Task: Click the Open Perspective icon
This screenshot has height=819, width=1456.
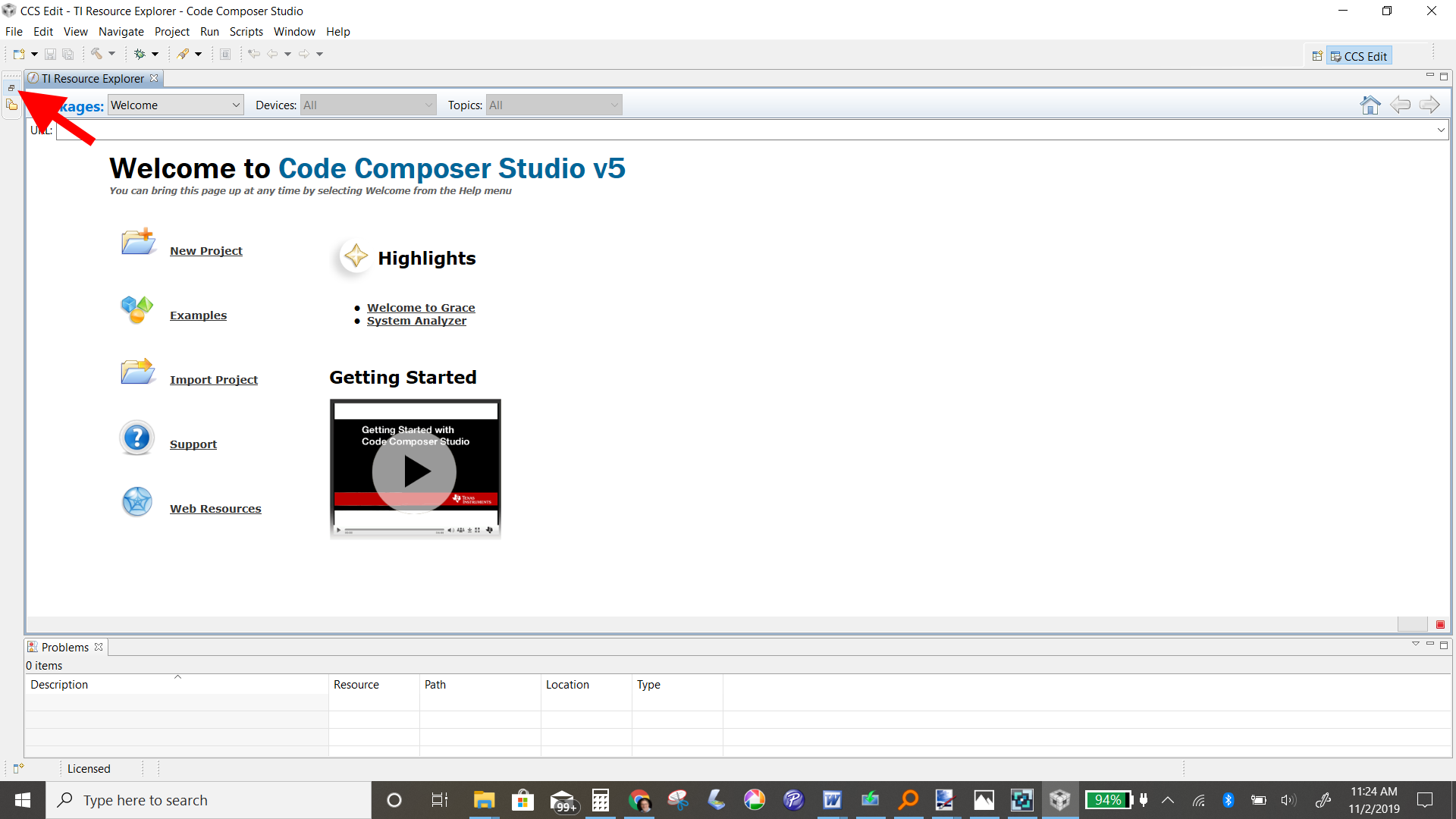Action: pos(1317,56)
